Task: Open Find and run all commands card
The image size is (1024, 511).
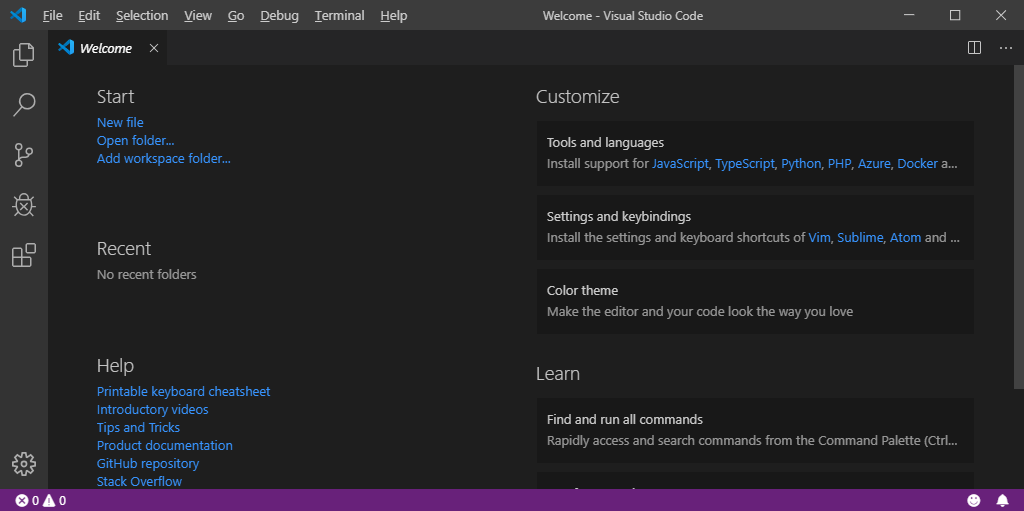Action: click(755, 431)
